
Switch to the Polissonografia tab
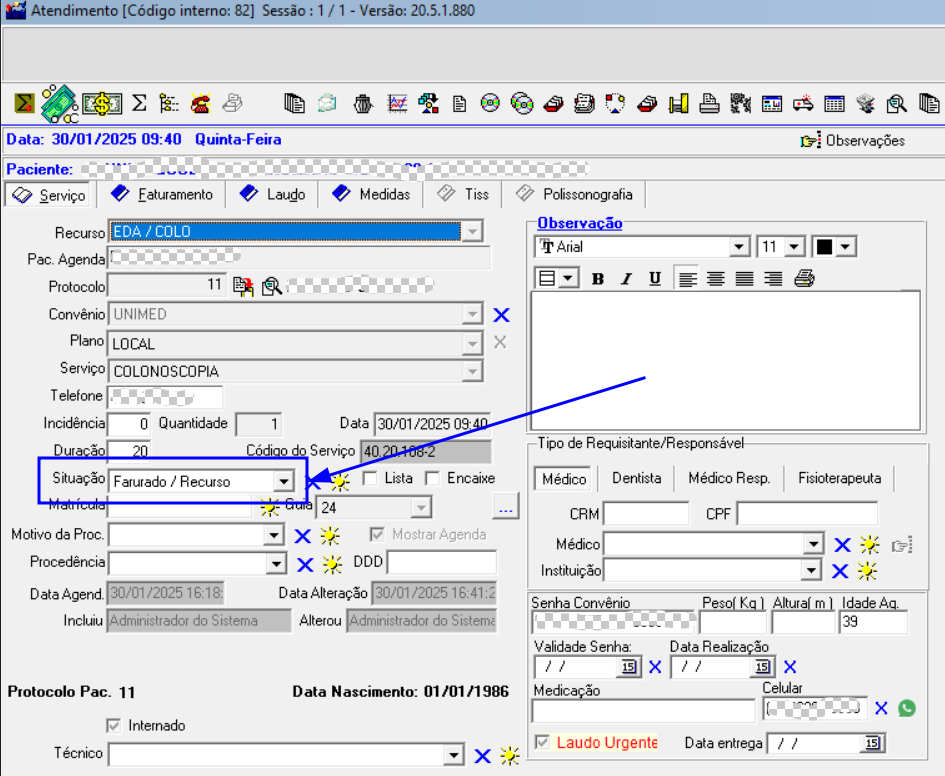(x=574, y=195)
